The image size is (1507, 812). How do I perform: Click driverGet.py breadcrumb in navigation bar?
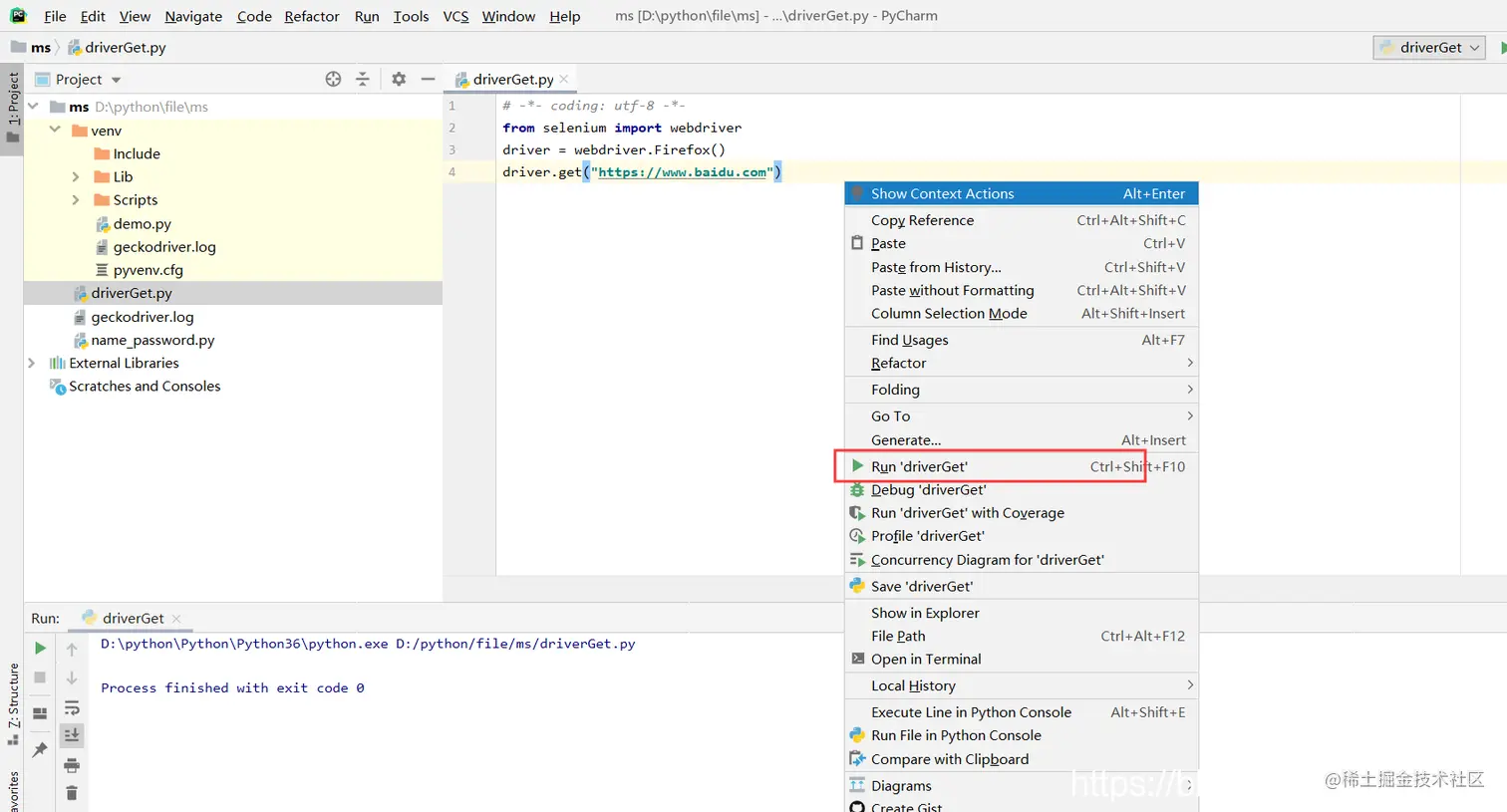click(x=126, y=47)
